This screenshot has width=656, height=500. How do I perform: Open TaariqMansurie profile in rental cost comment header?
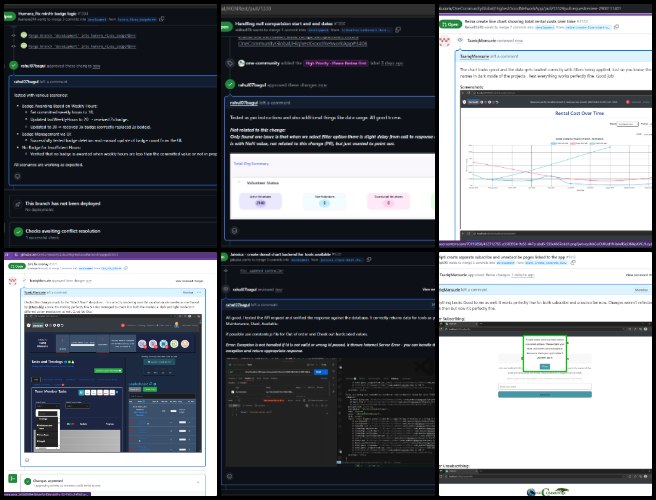click(474, 56)
